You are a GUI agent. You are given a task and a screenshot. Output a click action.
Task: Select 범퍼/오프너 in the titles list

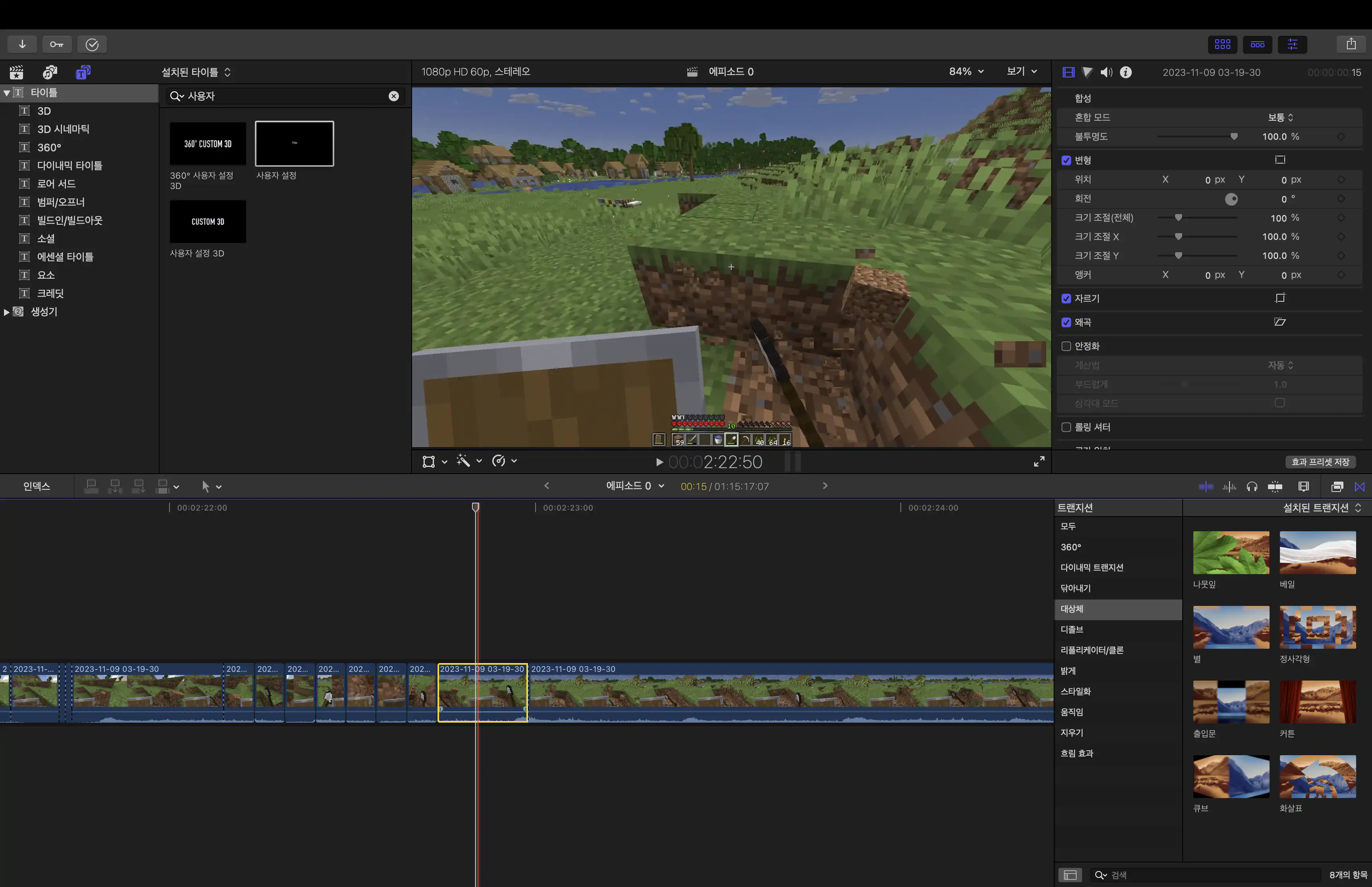point(60,202)
